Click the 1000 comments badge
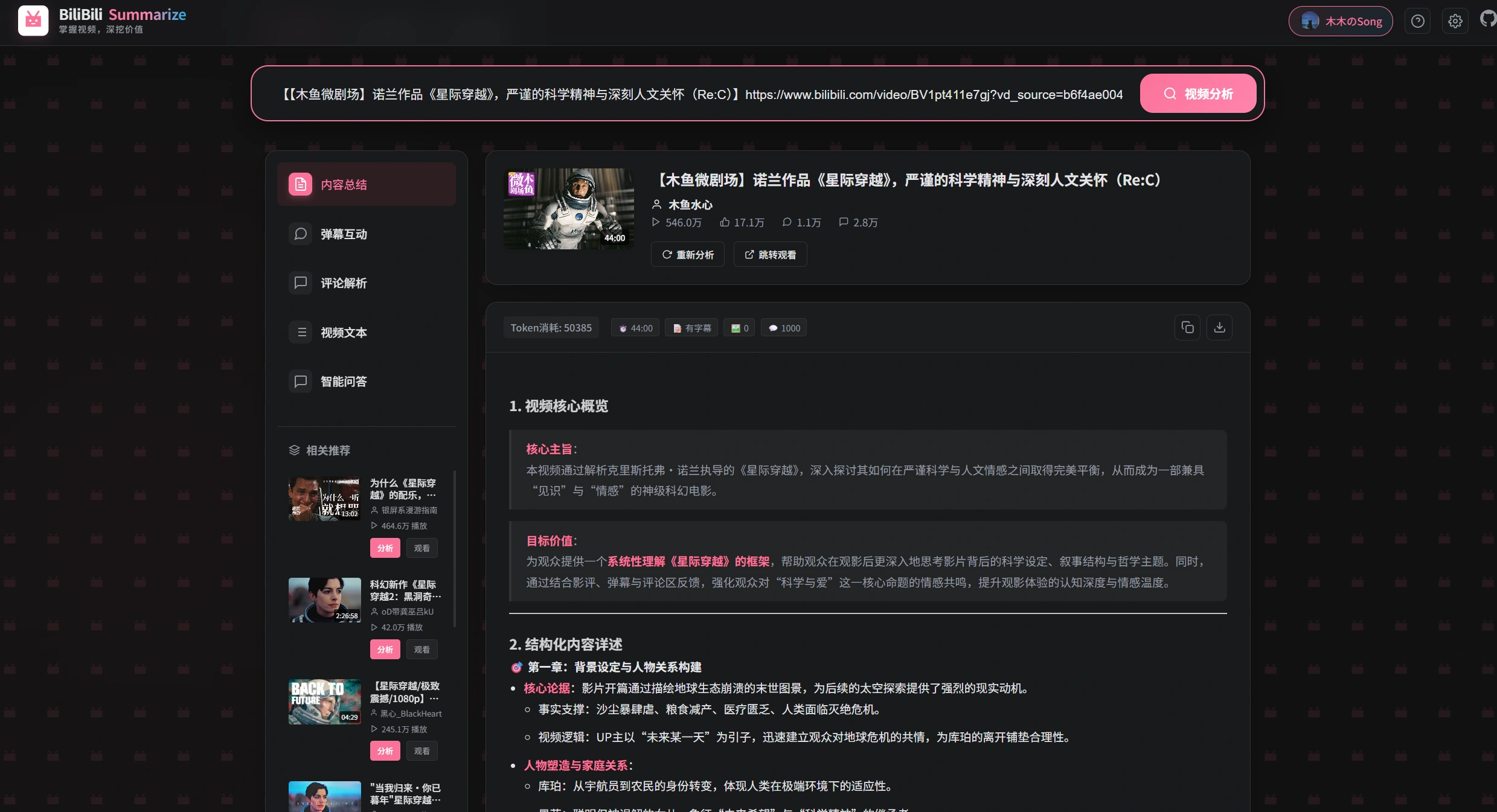This screenshot has width=1497, height=812. click(784, 328)
